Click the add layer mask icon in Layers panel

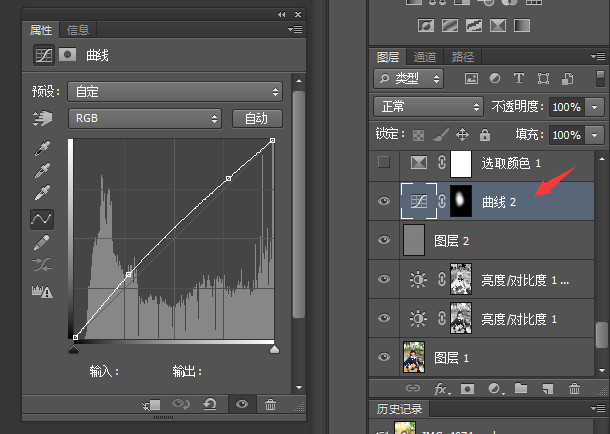[x=466, y=388]
